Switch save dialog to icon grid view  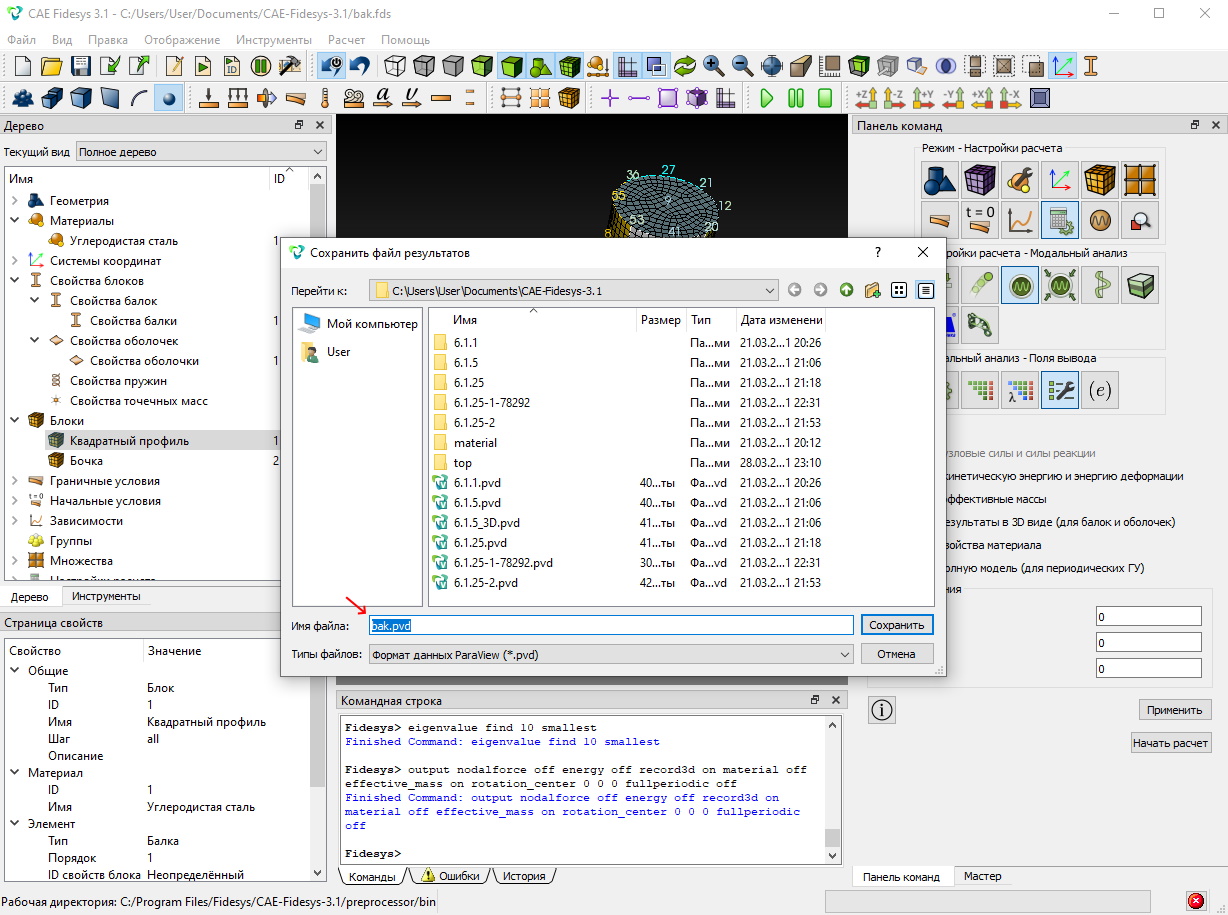899,290
